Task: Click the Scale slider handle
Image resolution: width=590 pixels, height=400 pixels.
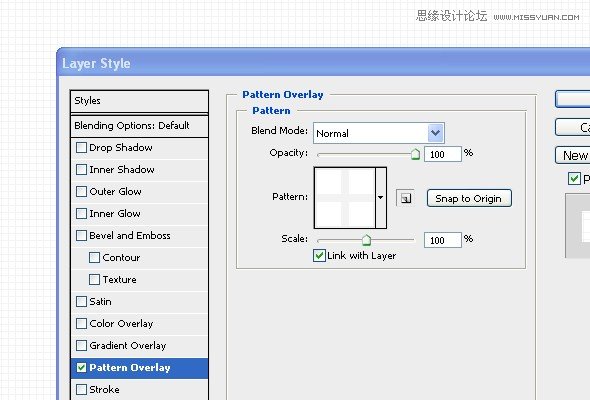Action: tap(366, 240)
